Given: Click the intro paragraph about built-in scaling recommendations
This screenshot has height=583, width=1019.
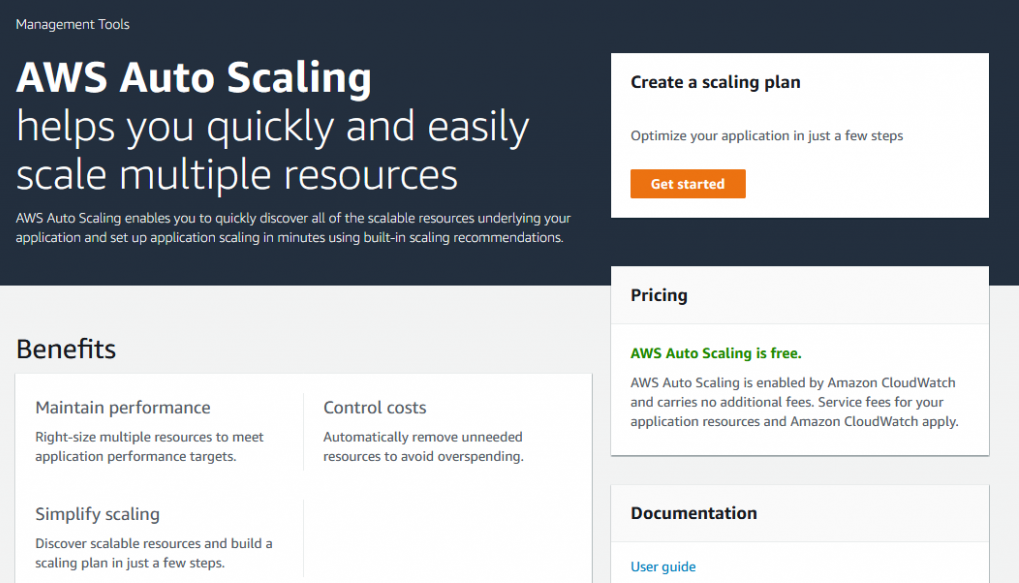Looking at the screenshot, I should tap(293, 228).
